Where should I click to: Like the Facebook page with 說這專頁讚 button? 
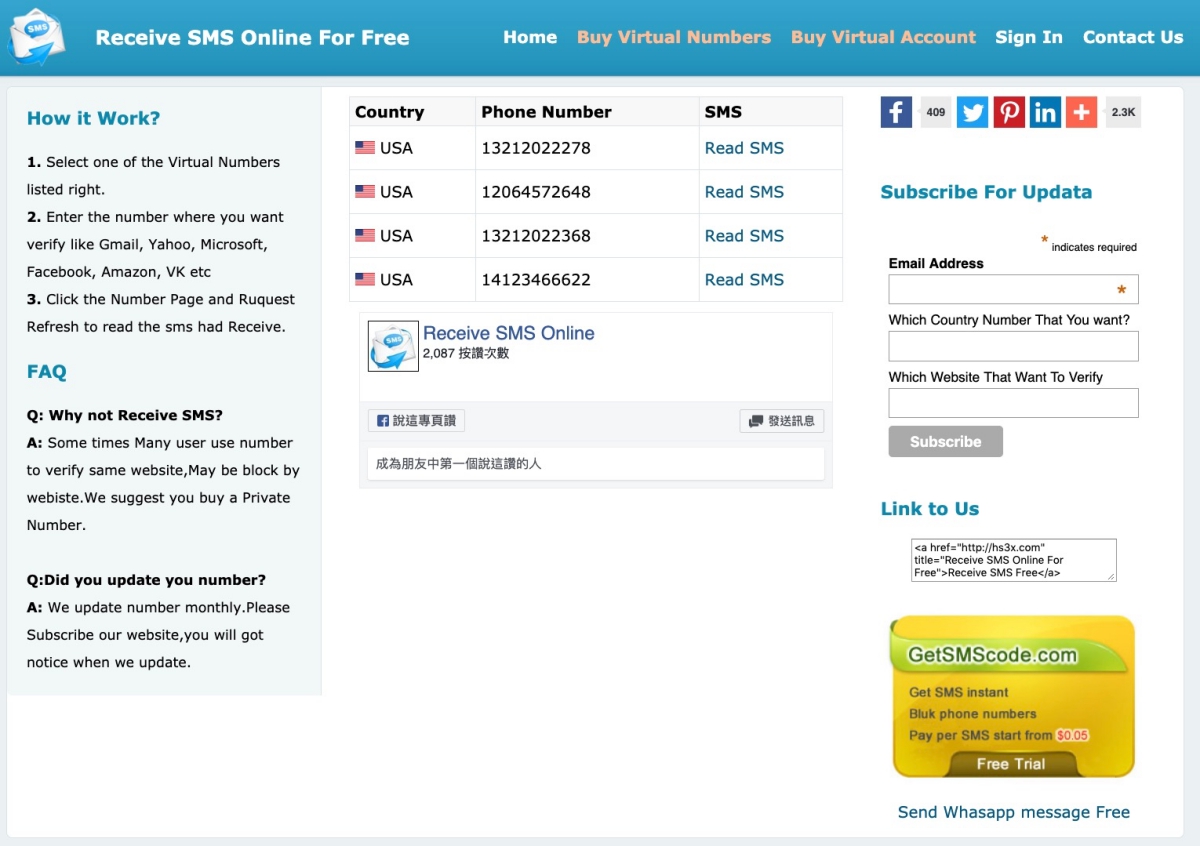tap(416, 421)
